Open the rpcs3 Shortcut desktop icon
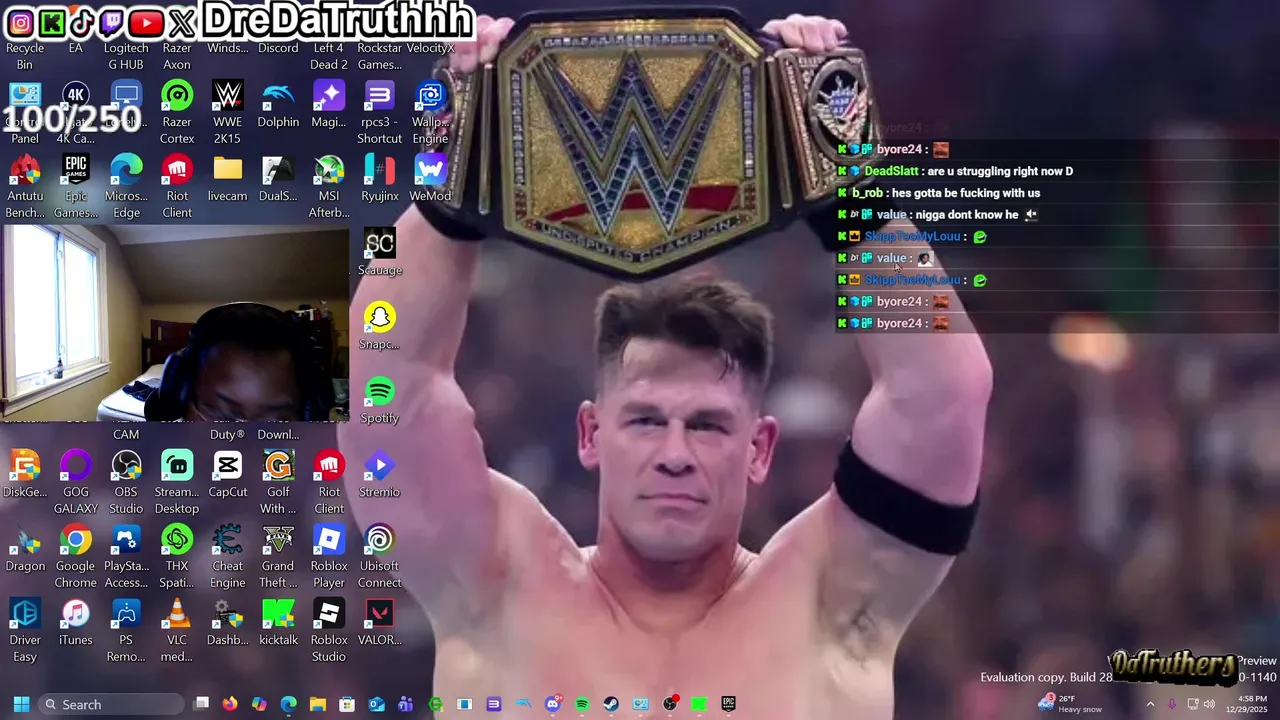Image resolution: width=1280 pixels, height=720 pixels. [380, 113]
